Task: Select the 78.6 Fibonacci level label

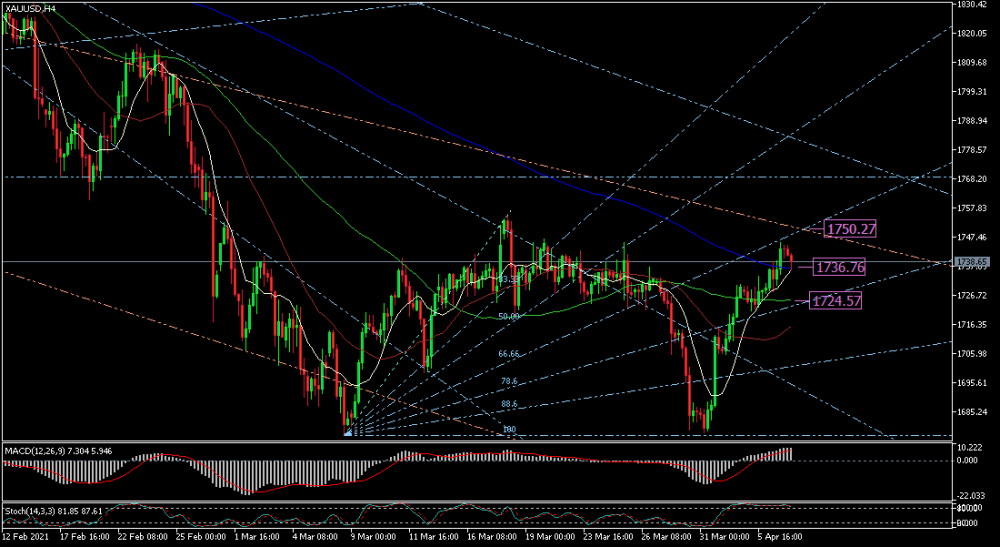Action: [508, 381]
